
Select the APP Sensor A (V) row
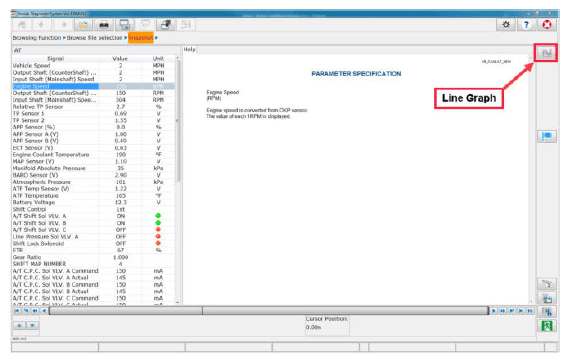click(x=94, y=134)
